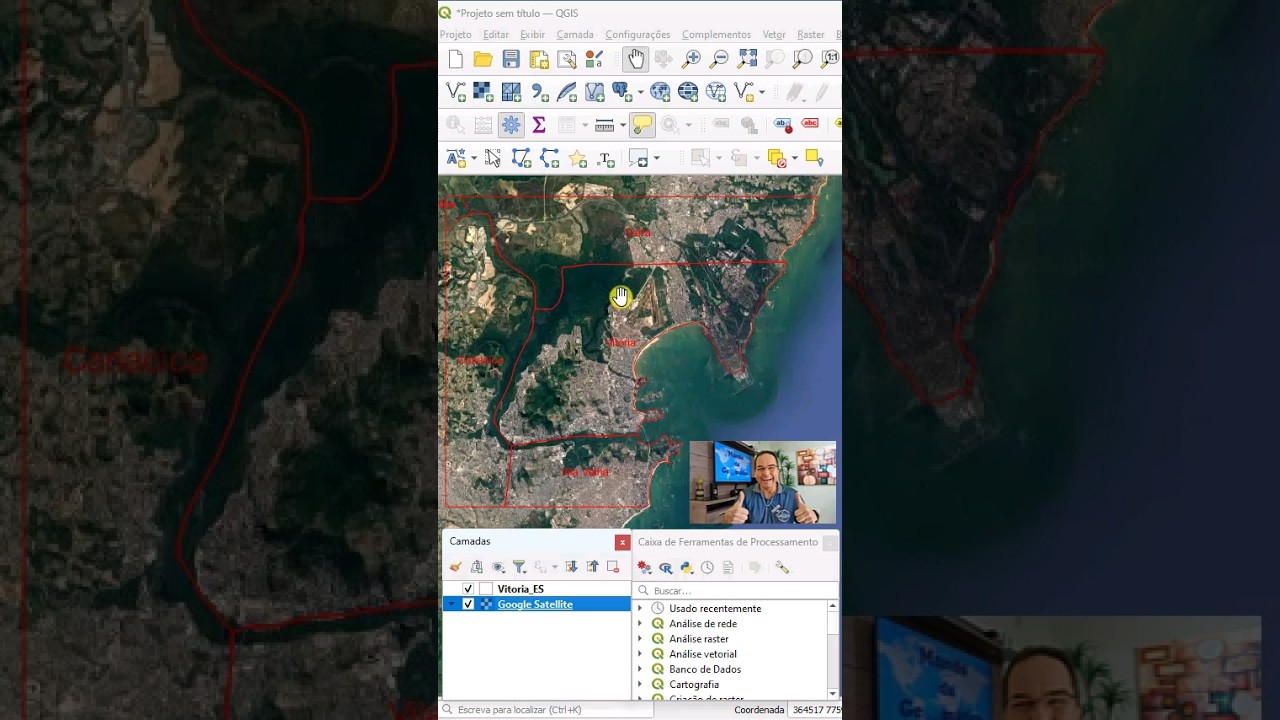Expand the Análise raster group
This screenshot has width=1280, height=720.
point(640,639)
